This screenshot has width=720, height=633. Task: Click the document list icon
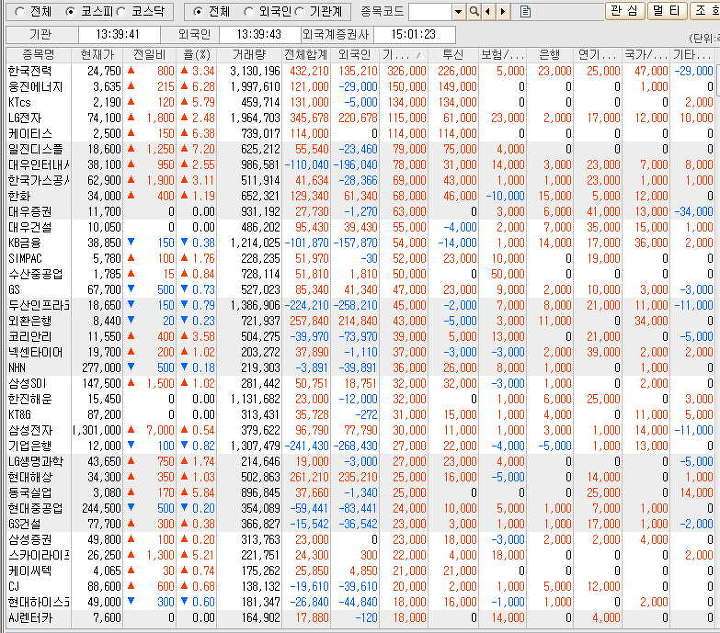click(x=526, y=12)
